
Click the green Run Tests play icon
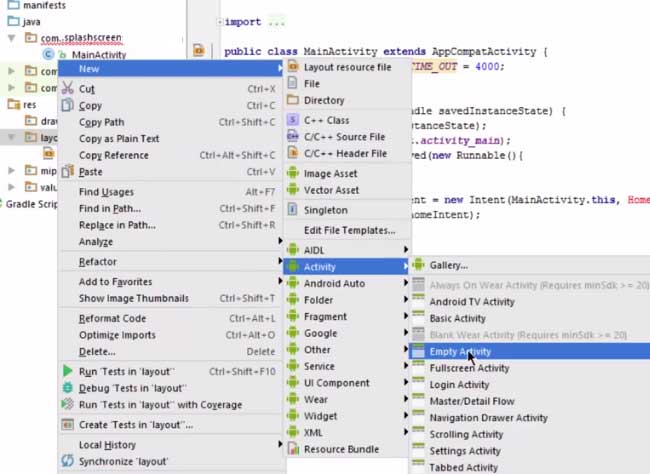point(67,371)
